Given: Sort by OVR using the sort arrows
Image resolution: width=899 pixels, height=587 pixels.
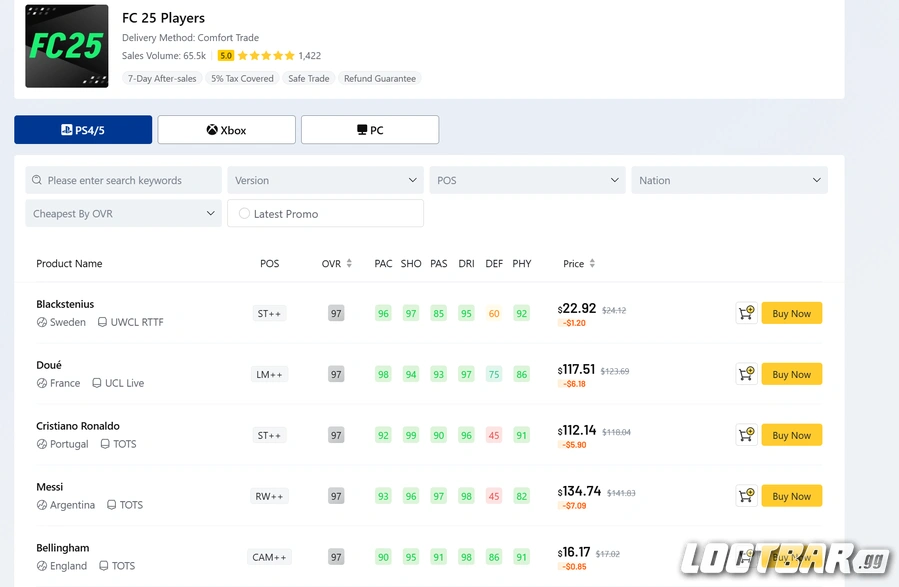Looking at the screenshot, I should click(349, 264).
